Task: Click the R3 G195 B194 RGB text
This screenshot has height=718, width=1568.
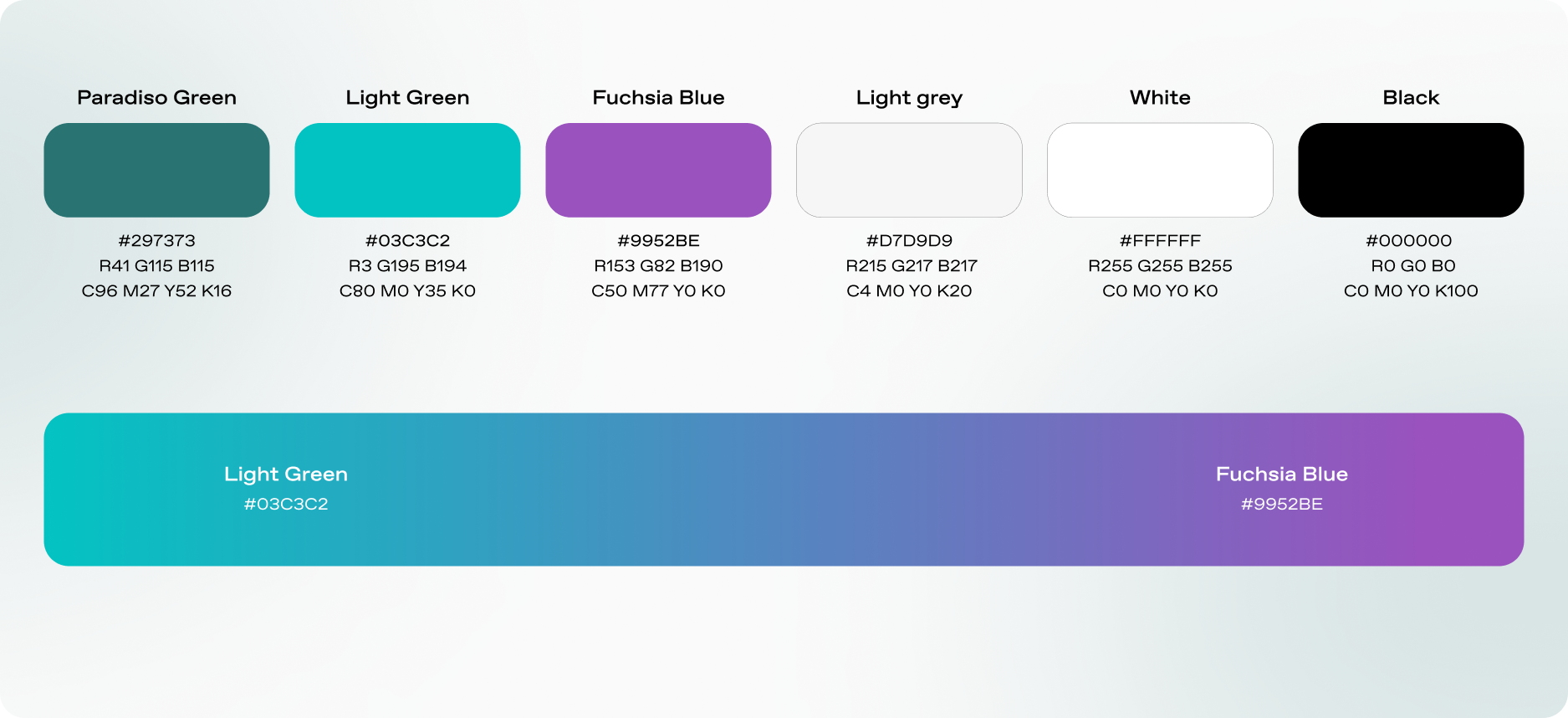Action: (407, 266)
